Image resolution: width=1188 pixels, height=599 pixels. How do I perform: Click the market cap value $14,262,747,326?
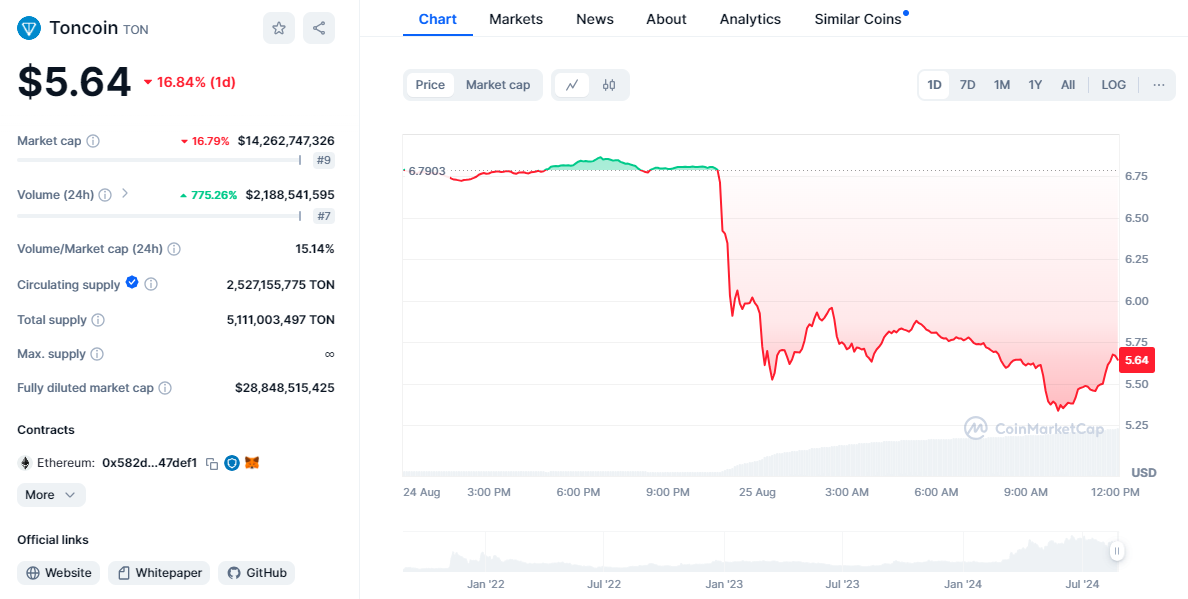click(286, 141)
